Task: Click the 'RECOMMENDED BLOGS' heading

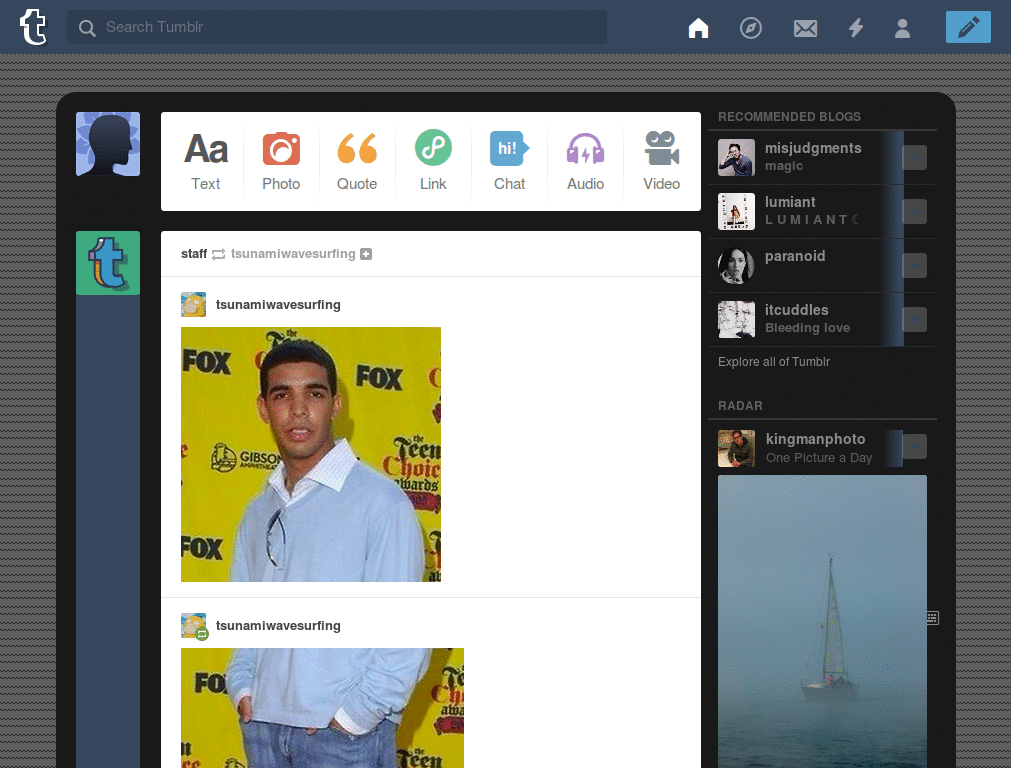Action: tap(789, 117)
